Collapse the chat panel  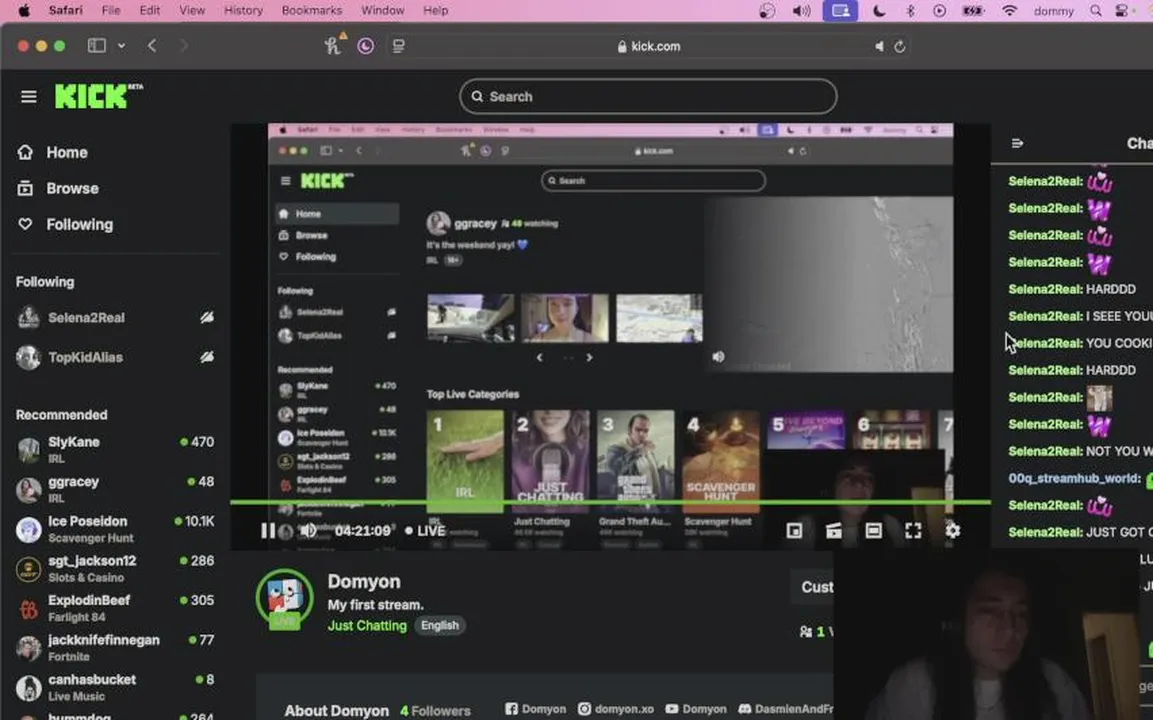pyautogui.click(x=1017, y=143)
